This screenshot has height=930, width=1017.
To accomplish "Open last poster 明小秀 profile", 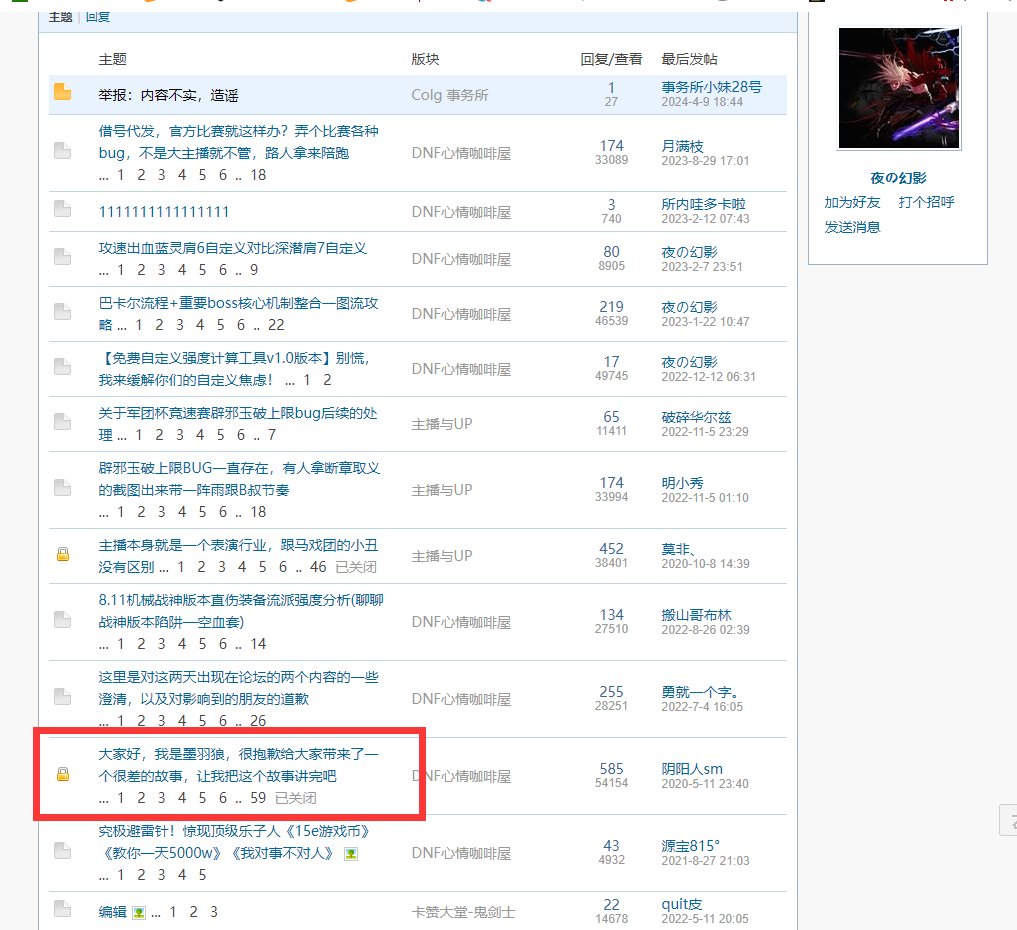I will [682, 483].
